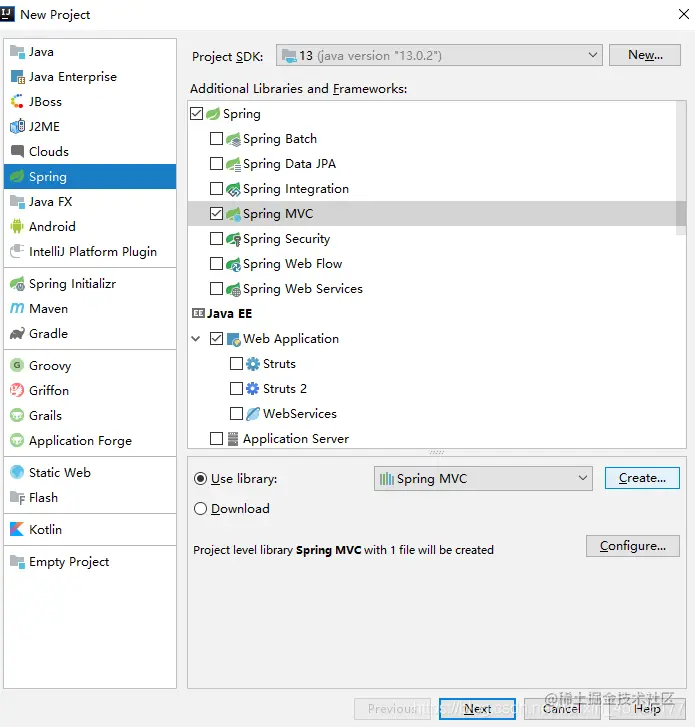Viewport: 695px width, 727px height.
Task: Click the Grails icon
Action: pos(17,415)
